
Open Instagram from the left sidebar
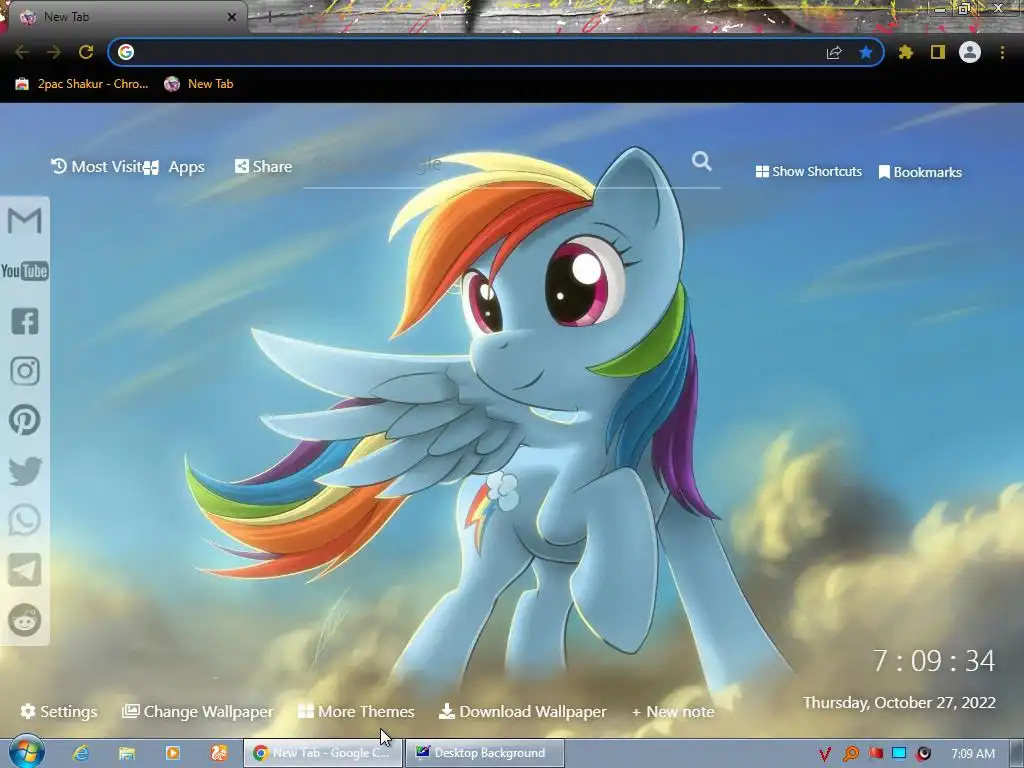pyautogui.click(x=25, y=371)
